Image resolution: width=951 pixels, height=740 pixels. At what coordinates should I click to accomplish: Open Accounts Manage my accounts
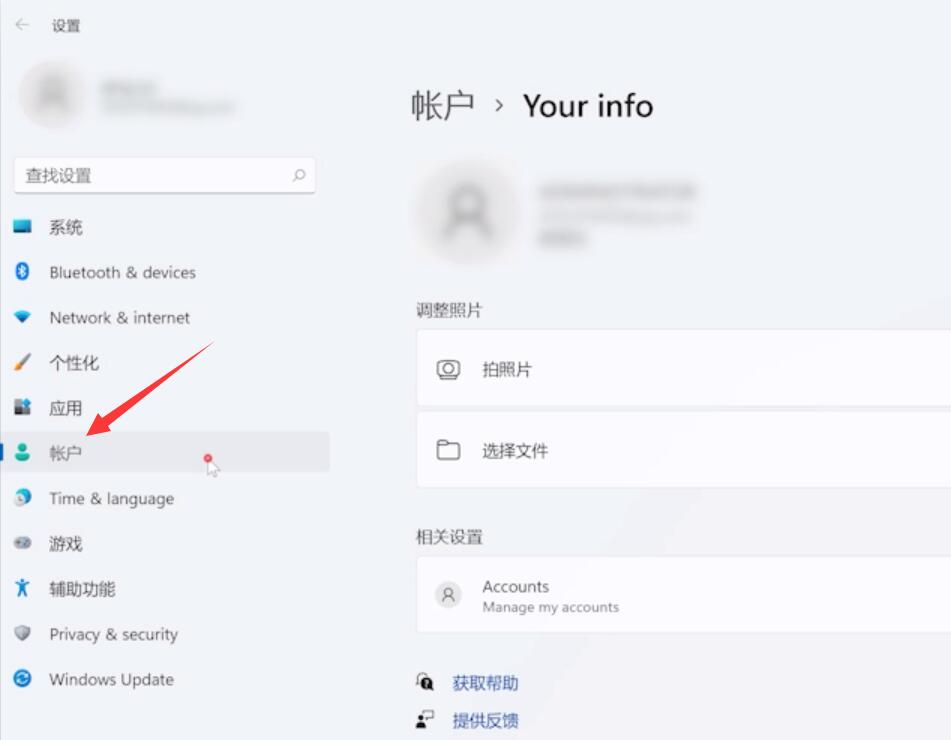[x=684, y=595]
